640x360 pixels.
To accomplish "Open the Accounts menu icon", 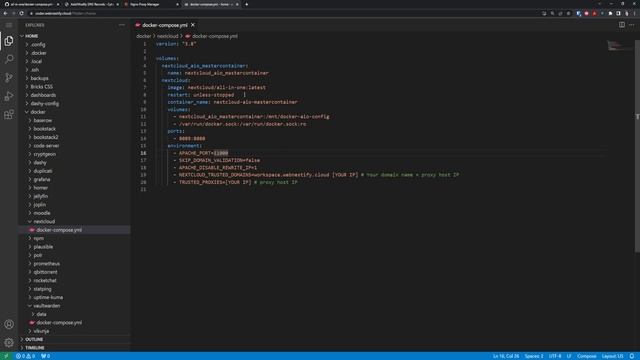I will pyautogui.click(x=9, y=324).
